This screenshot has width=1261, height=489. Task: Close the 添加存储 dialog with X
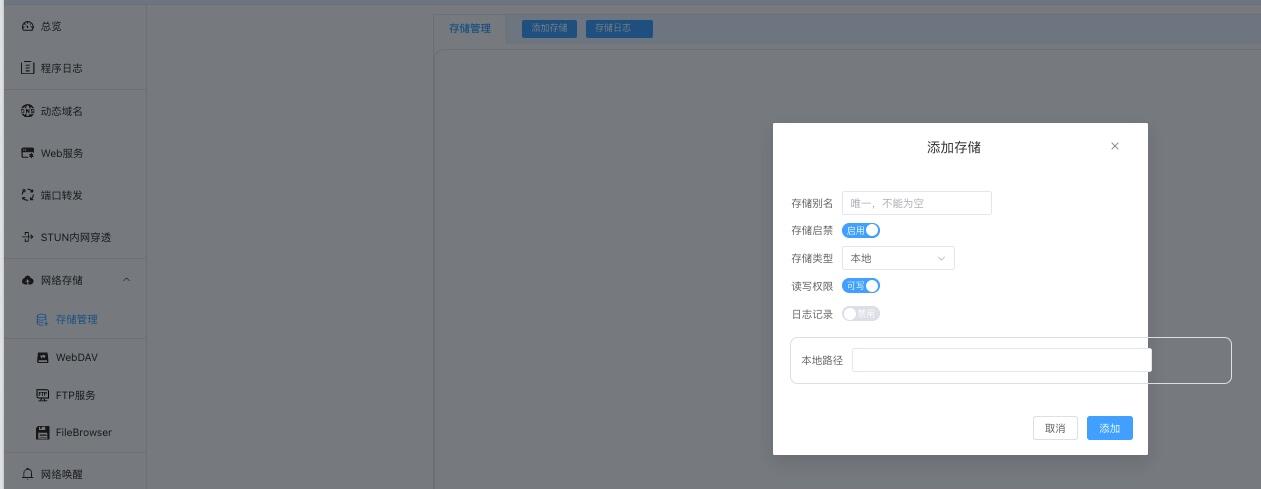(1115, 146)
